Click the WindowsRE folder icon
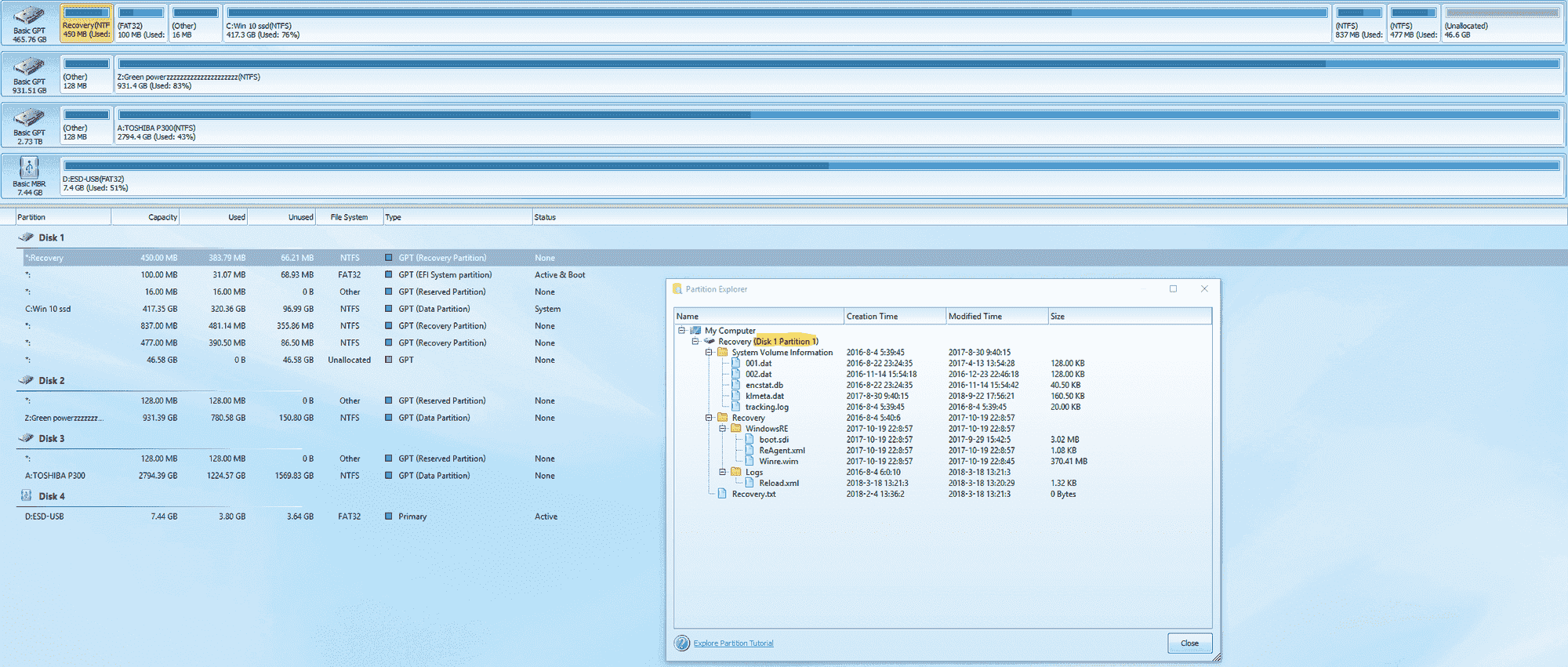The image size is (1568, 667). 736,429
